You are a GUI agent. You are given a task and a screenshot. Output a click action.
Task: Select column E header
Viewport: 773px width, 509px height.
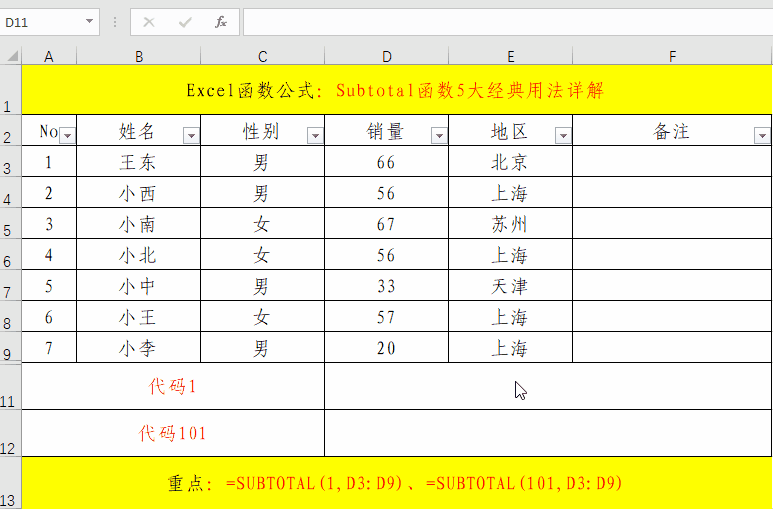pos(511,56)
